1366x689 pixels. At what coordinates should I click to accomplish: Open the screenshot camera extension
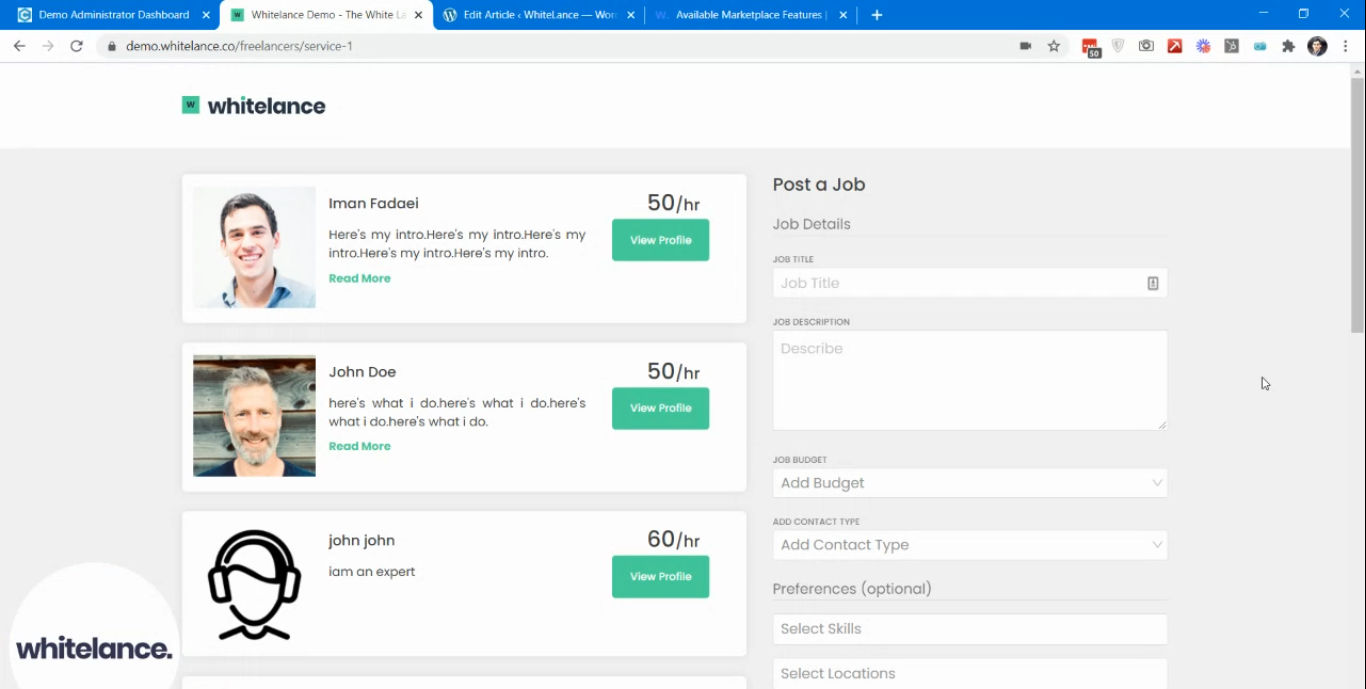tap(1146, 46)
